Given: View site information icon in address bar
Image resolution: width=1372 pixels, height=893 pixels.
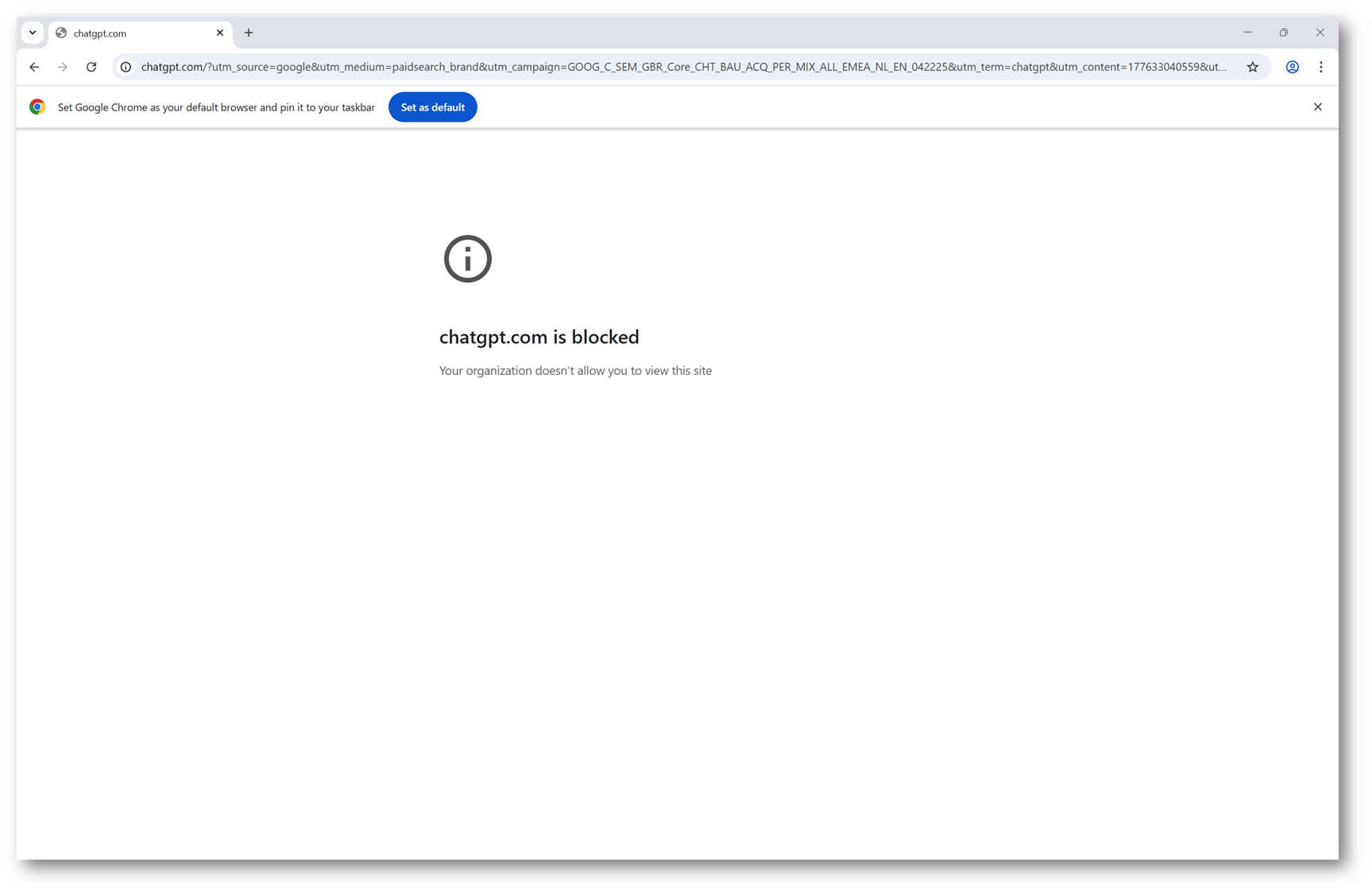Looking at the screenshot, I should pyautogui.click(x=126, y=67).
